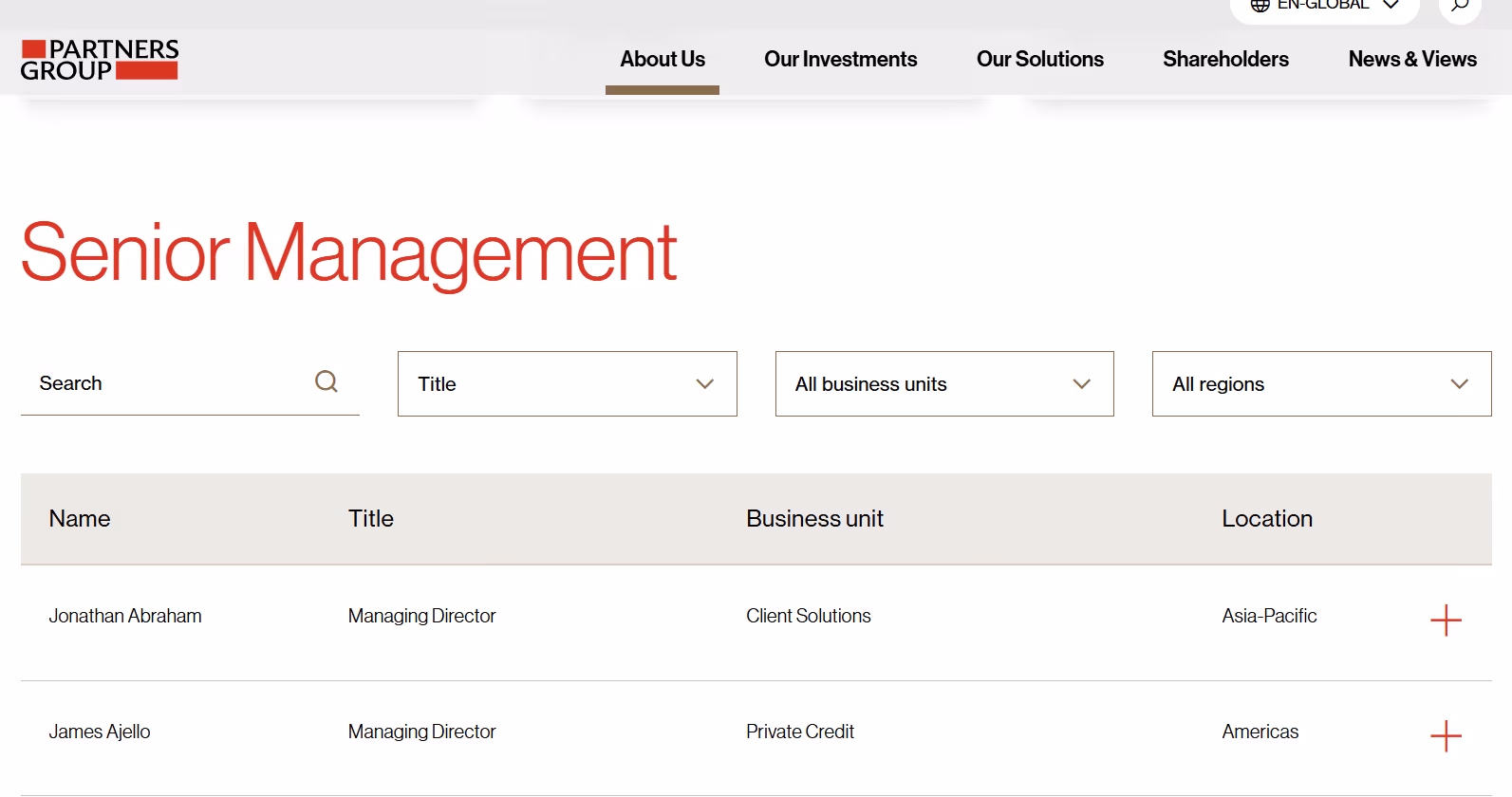
Task: Click the Name column header
Action: click(80, 519)
